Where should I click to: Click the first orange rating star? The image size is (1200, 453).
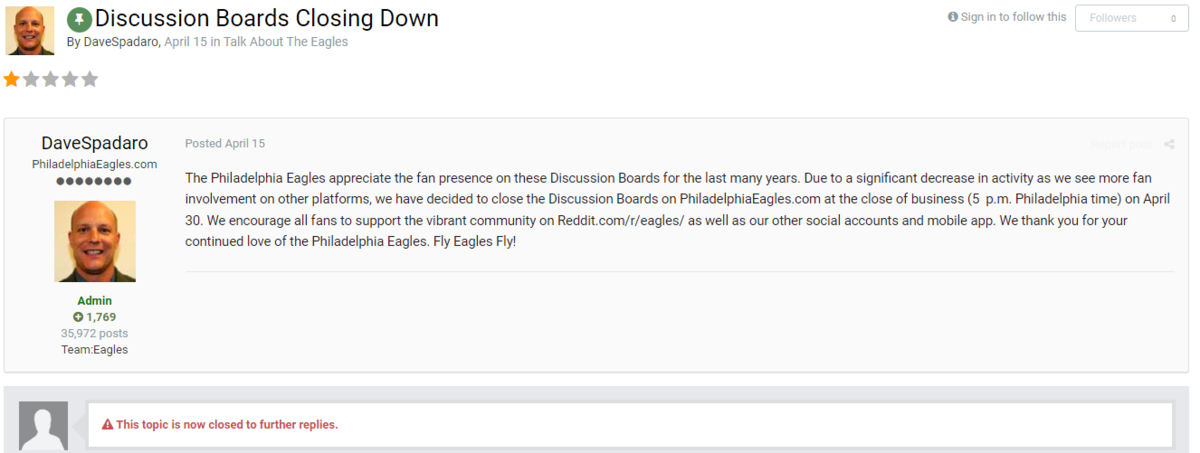tap(11, 79)
